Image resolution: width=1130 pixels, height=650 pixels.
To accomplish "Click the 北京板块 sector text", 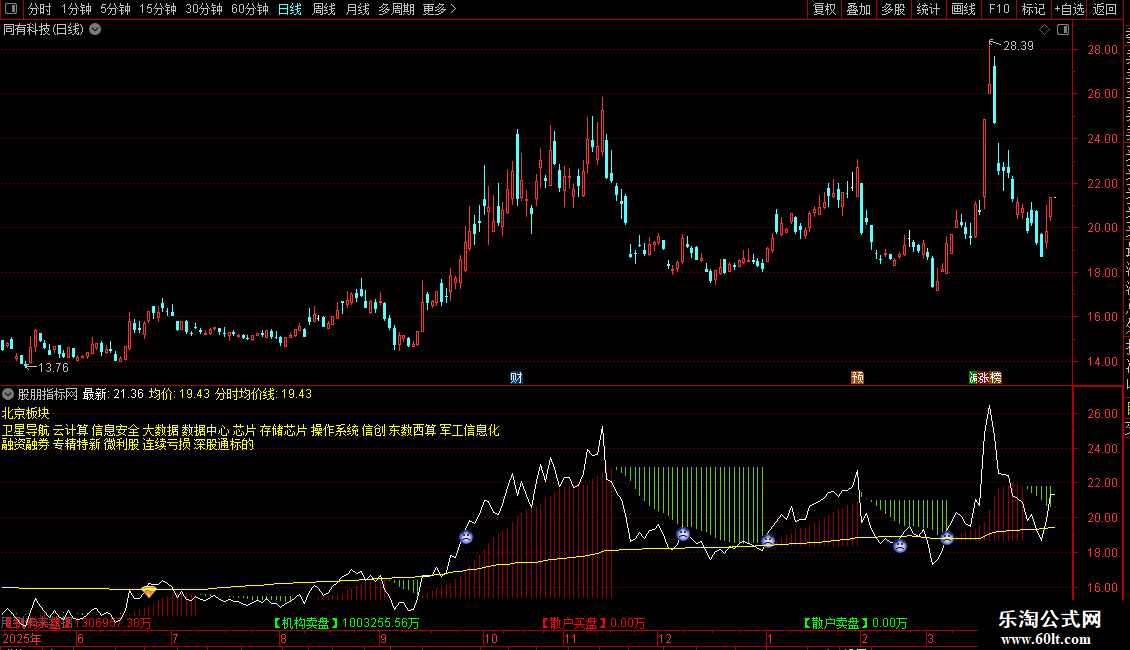I will point(25,414).
